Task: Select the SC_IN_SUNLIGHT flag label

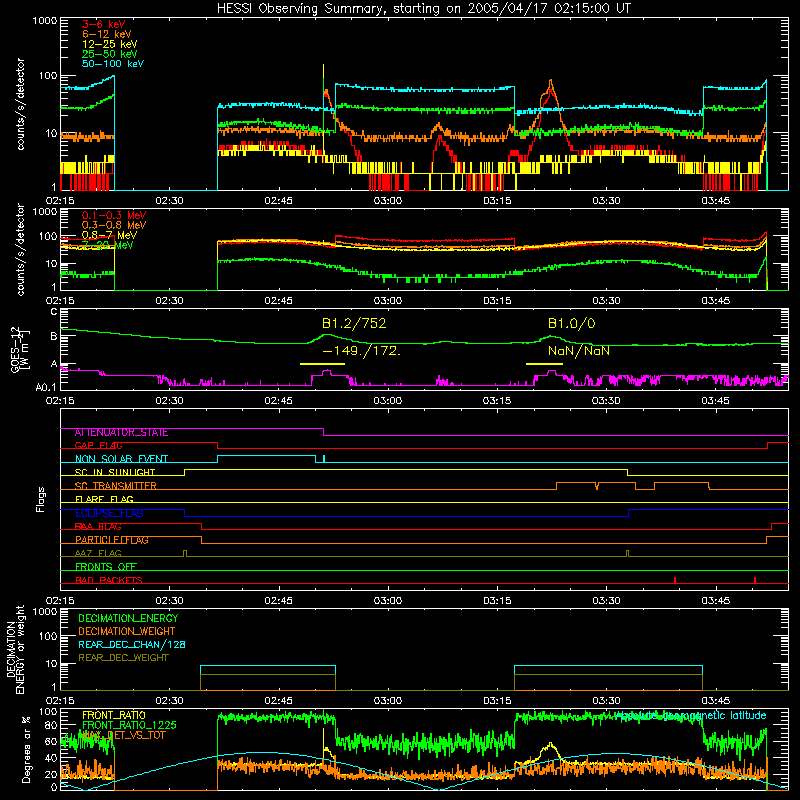Action: [115, 472]
